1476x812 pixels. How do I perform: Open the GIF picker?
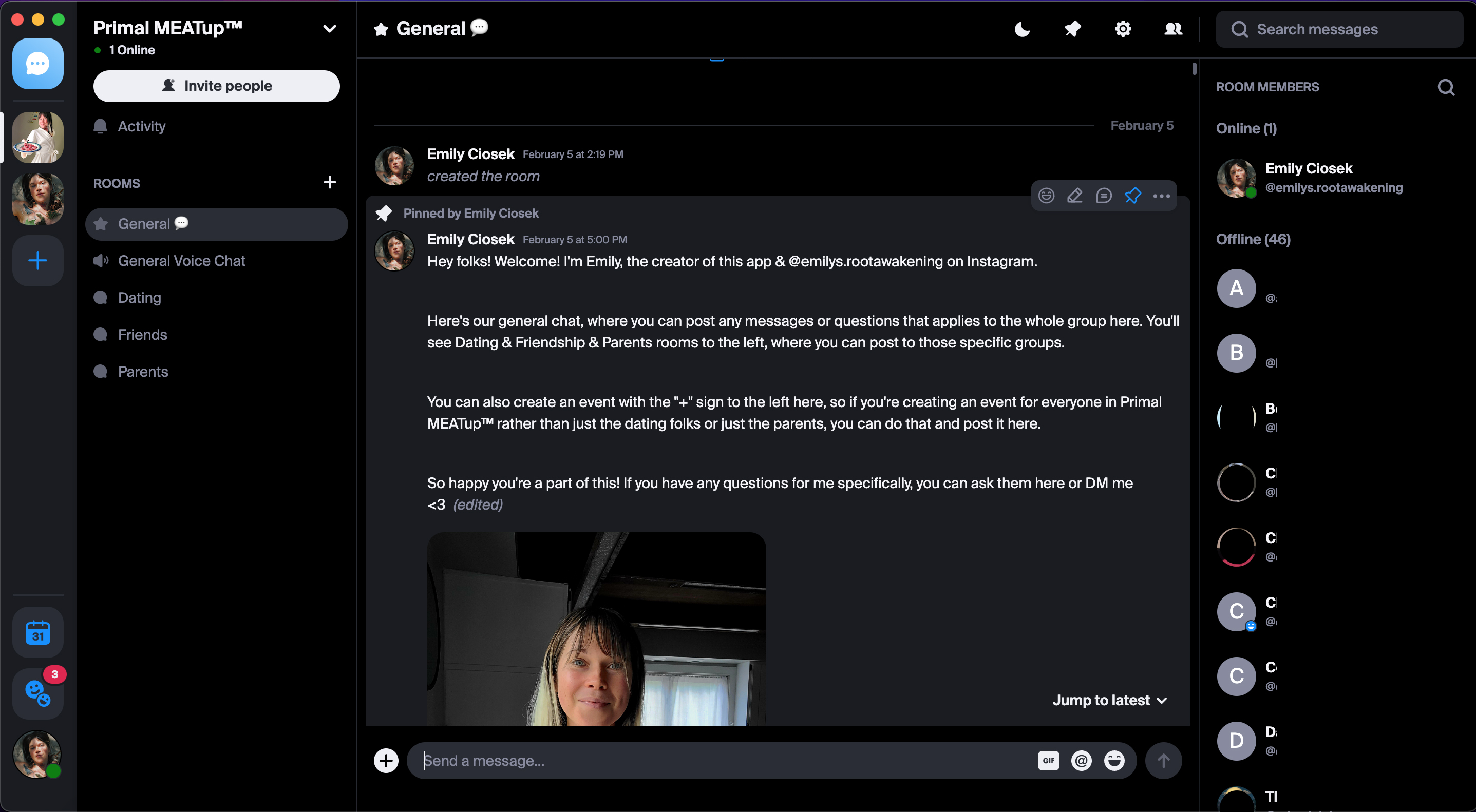pyautogui.click(x=1049, y=761)
